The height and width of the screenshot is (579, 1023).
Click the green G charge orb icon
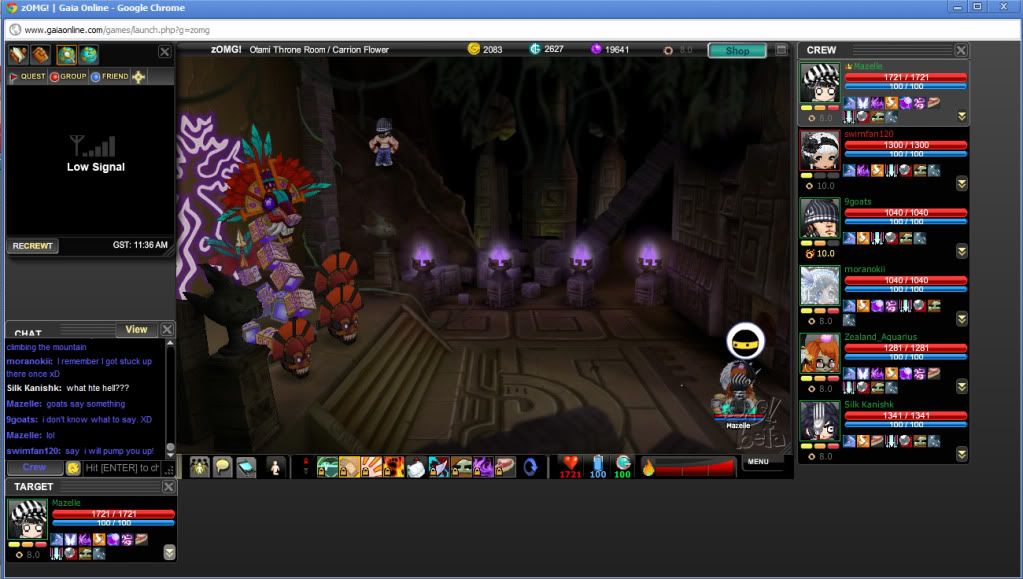pos(623,463)
